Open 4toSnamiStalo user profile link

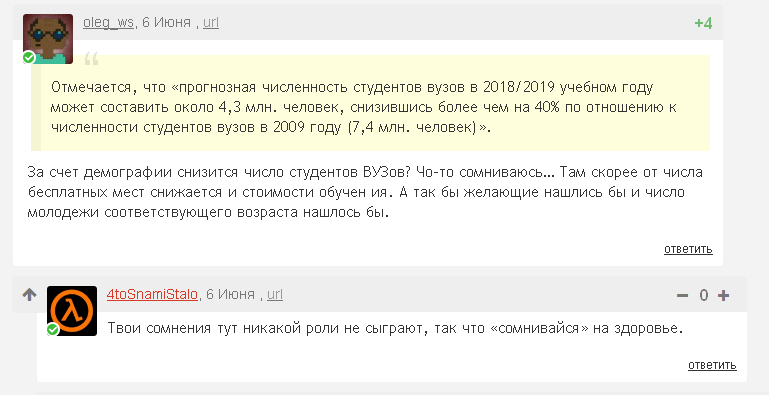point(152,294)
